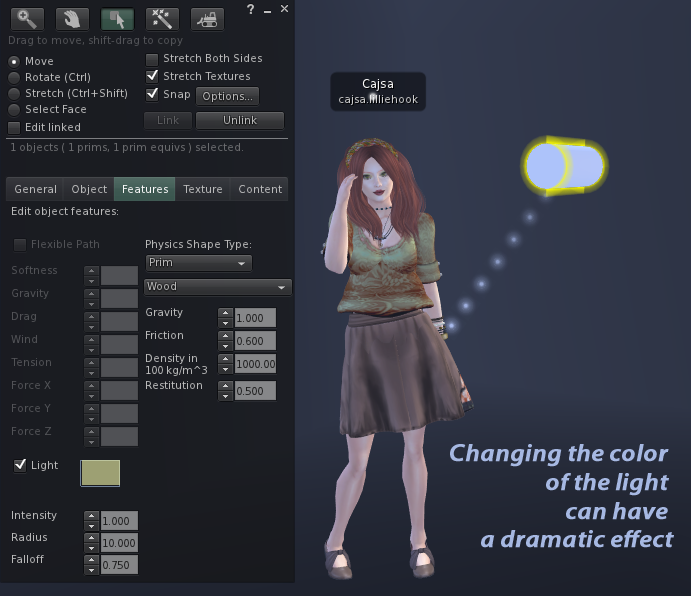Increase Gravity value with up arrow
Viewport: 691px width, 596px height.
pyautogui.click(x=225, y=313)
